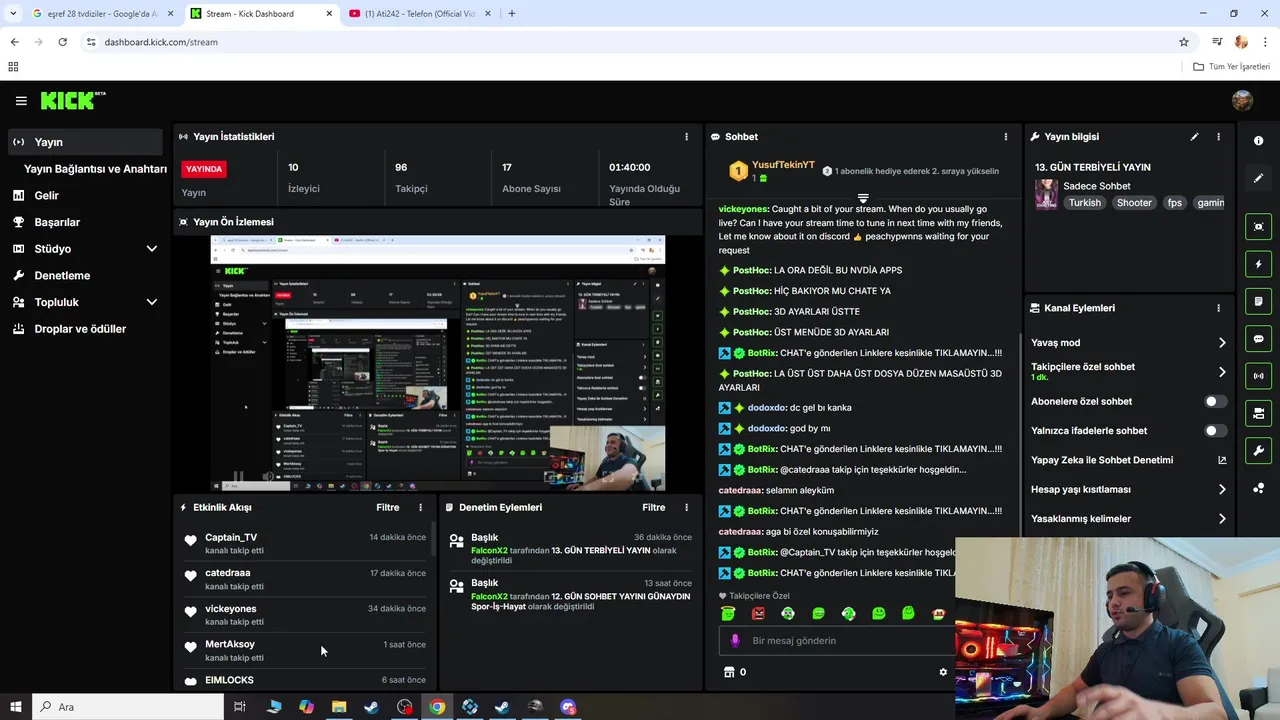Screen dimensions: 1280x720
Task: Click the YAYINDA live status badge
Action: point(204,169)
